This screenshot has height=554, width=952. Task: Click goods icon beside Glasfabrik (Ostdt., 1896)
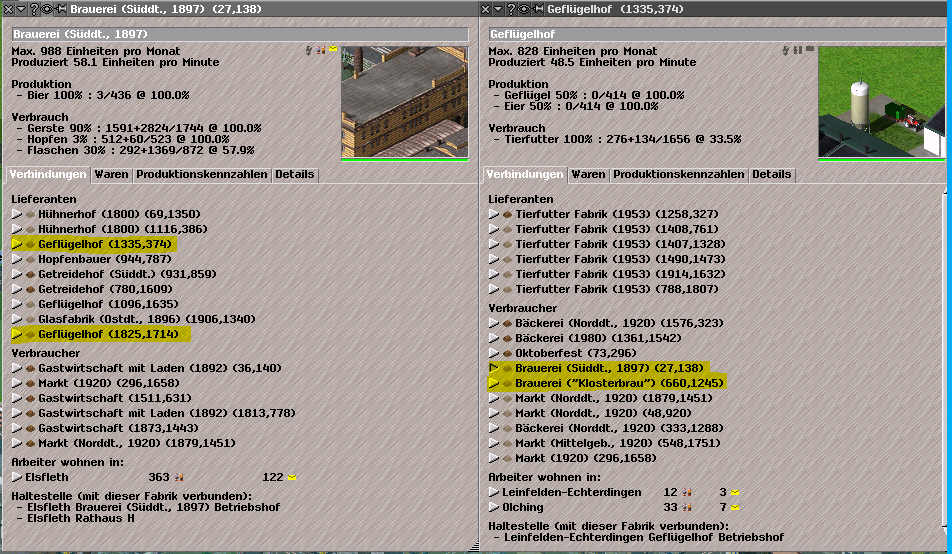pyautogui.click(x=31, y=320)
